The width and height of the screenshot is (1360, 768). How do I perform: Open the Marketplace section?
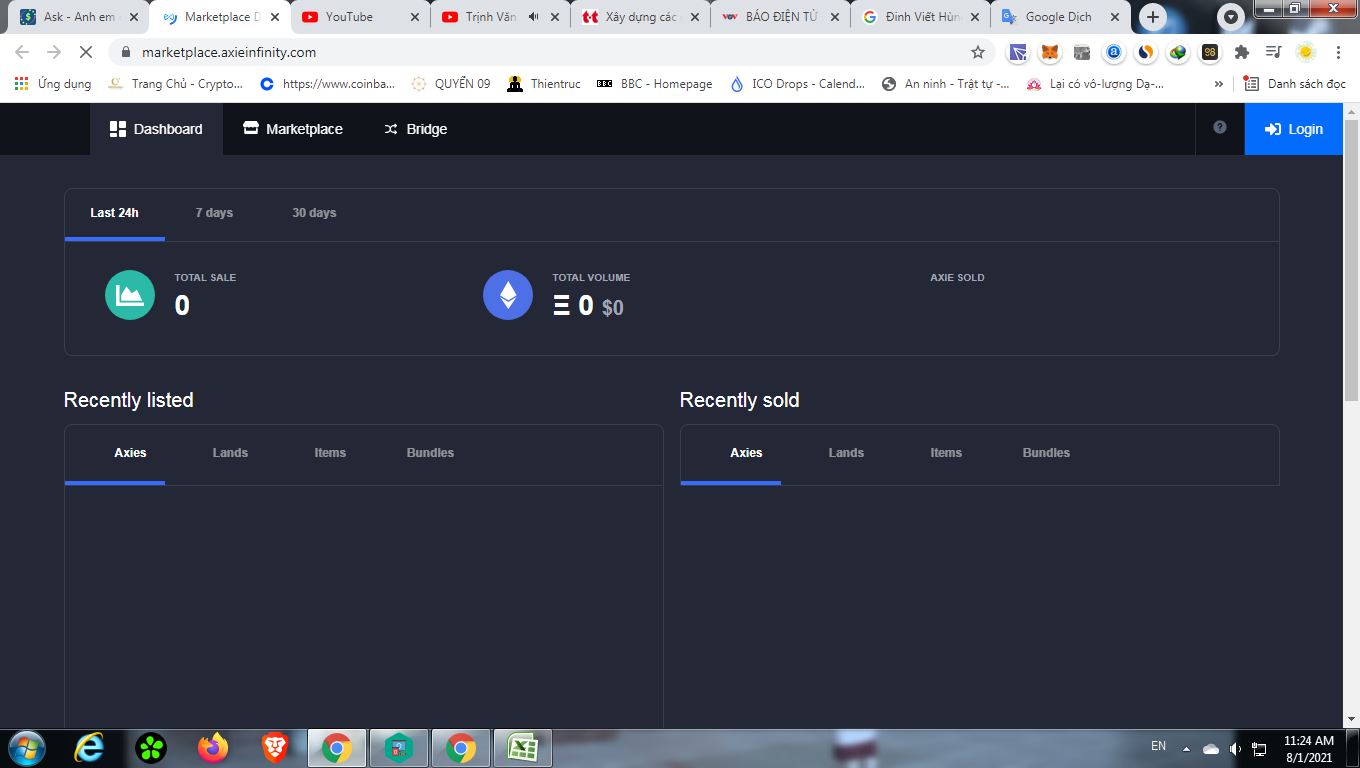(293, 129)
